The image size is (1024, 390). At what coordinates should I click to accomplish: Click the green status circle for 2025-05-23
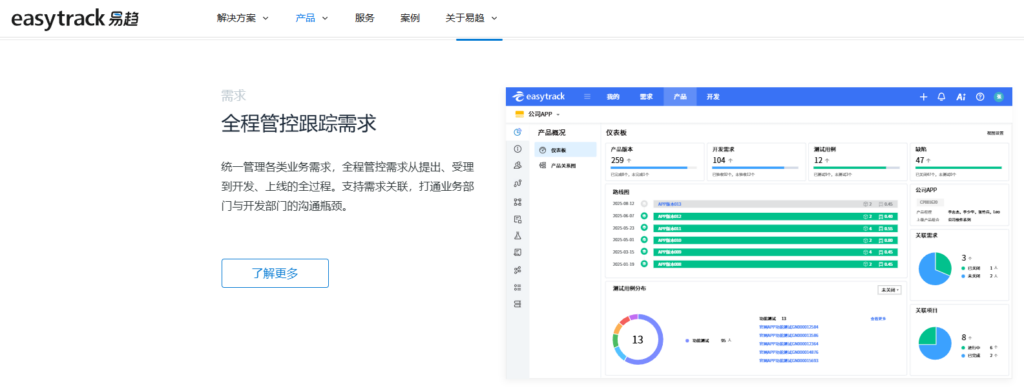tap(644, 228)
